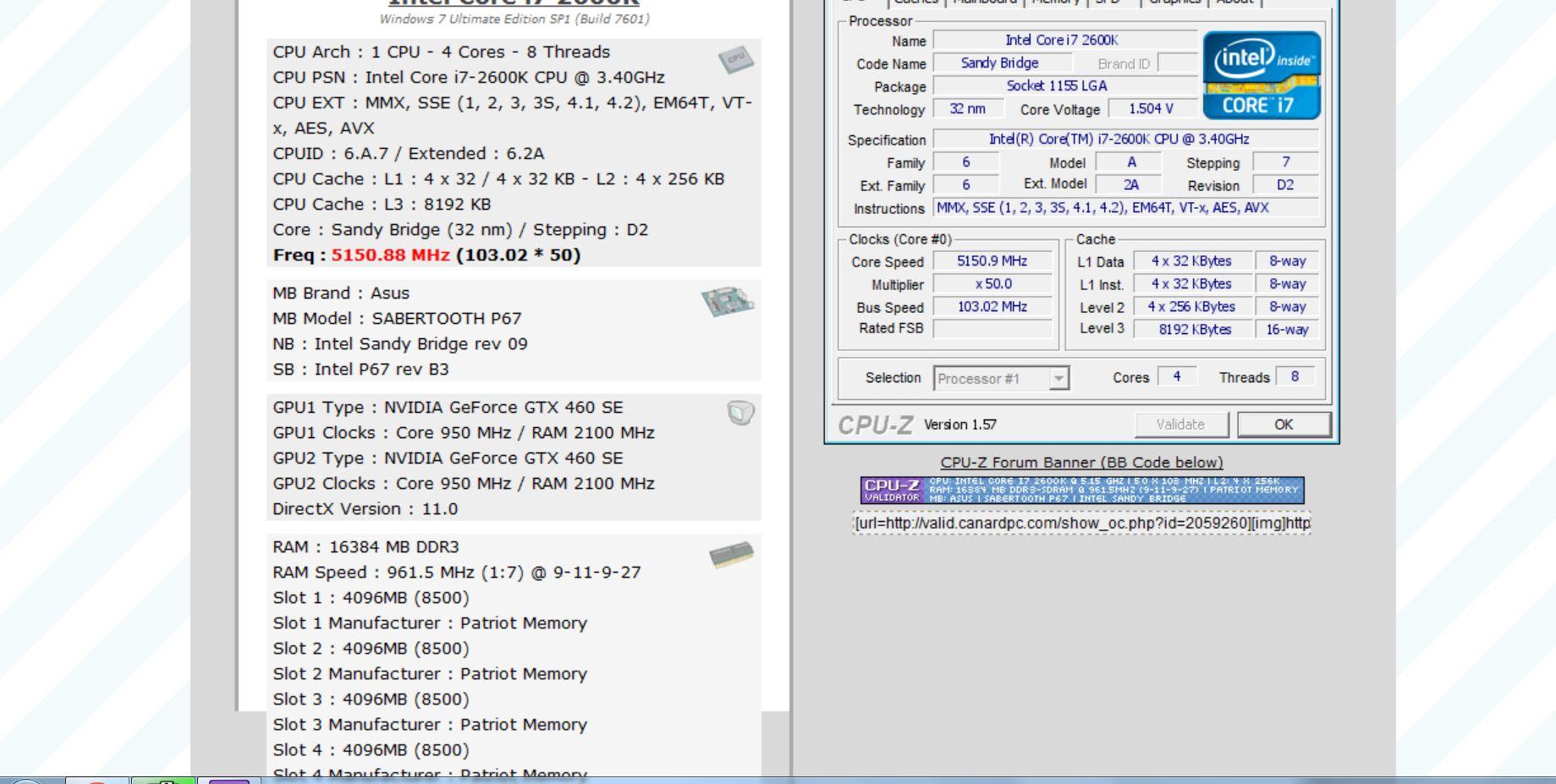The image size is (1556, 784).
Task: Click the DirectX Version 11.0 line
Action: (365, 509)
